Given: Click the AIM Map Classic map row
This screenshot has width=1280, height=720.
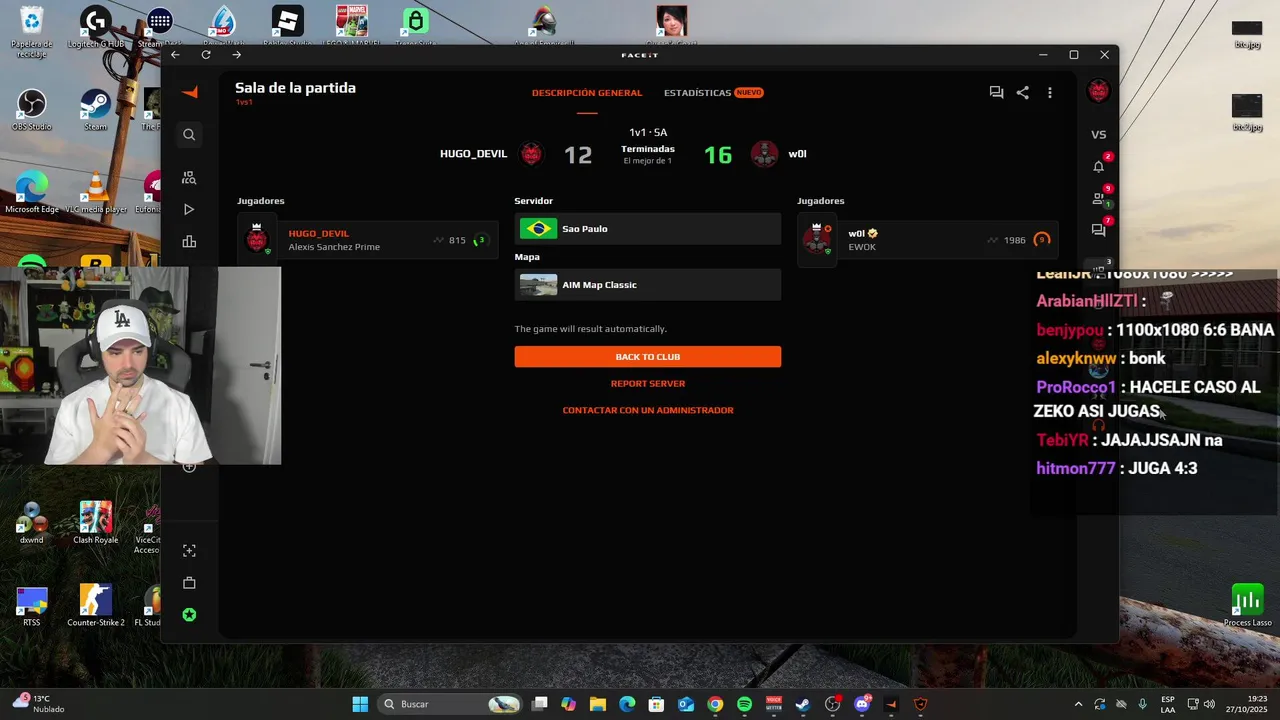Looking at the screenshot, I should (648, 285).
